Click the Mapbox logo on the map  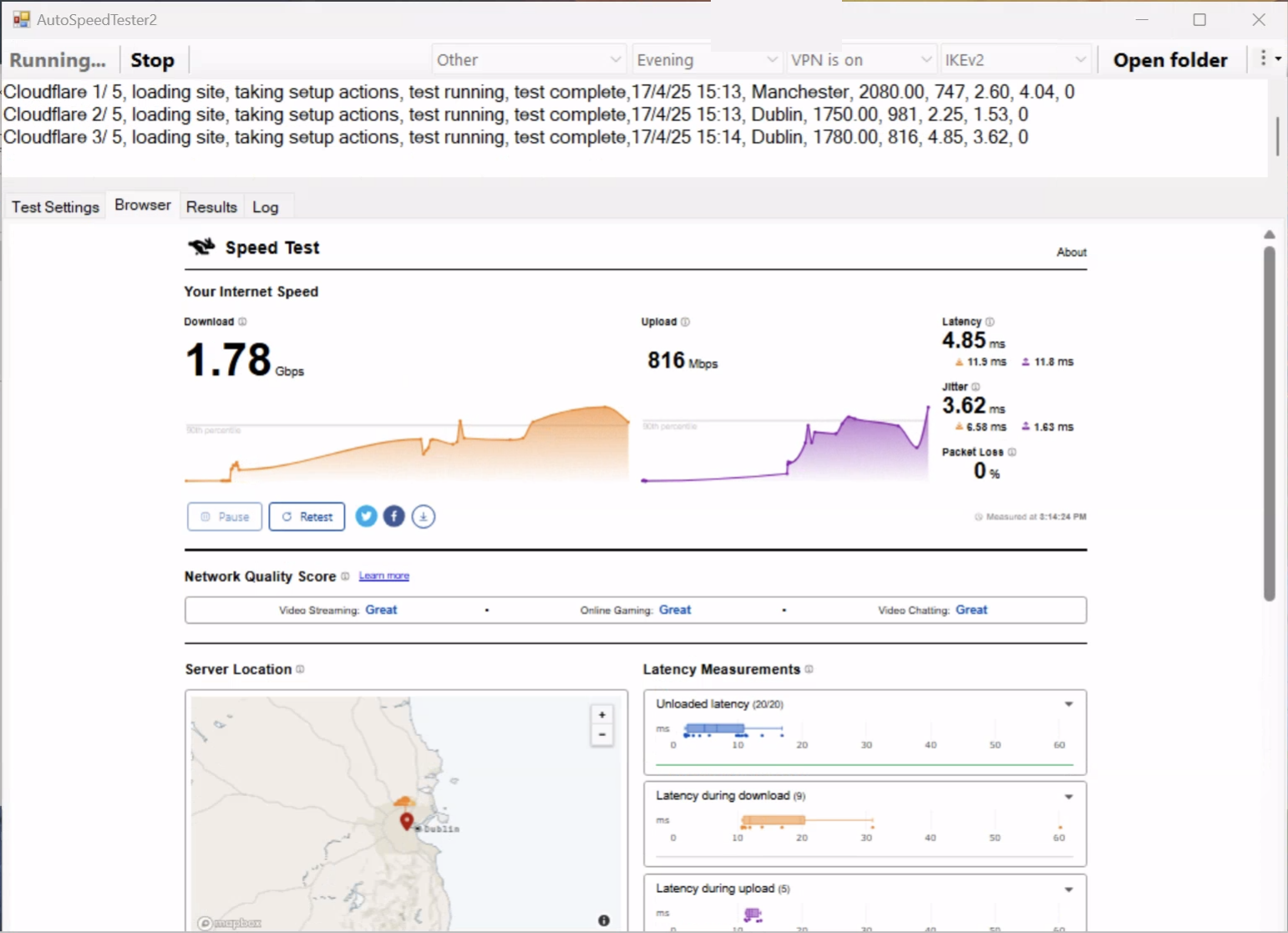230,923
